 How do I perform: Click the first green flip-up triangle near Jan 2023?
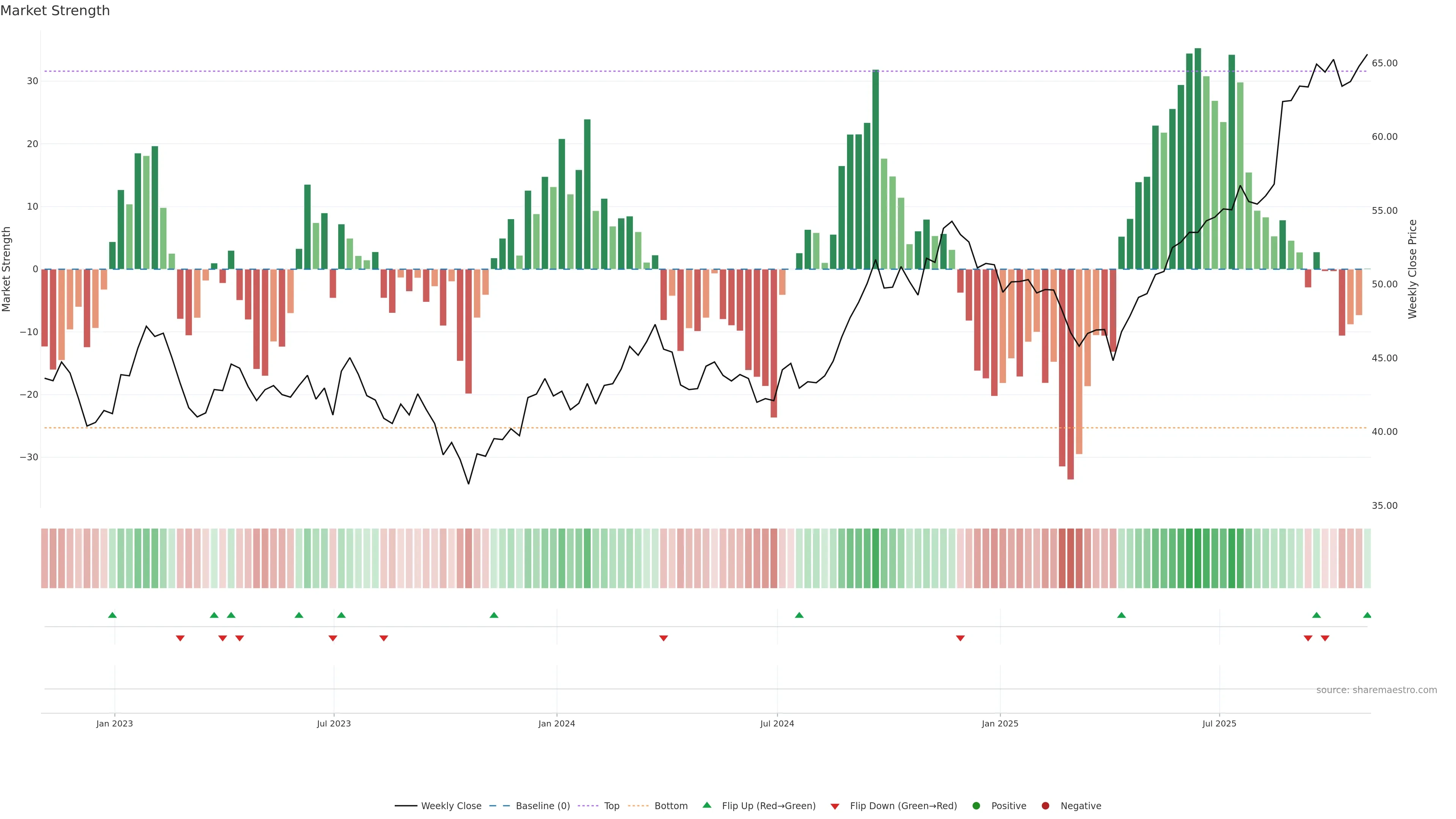pos(112,615)
